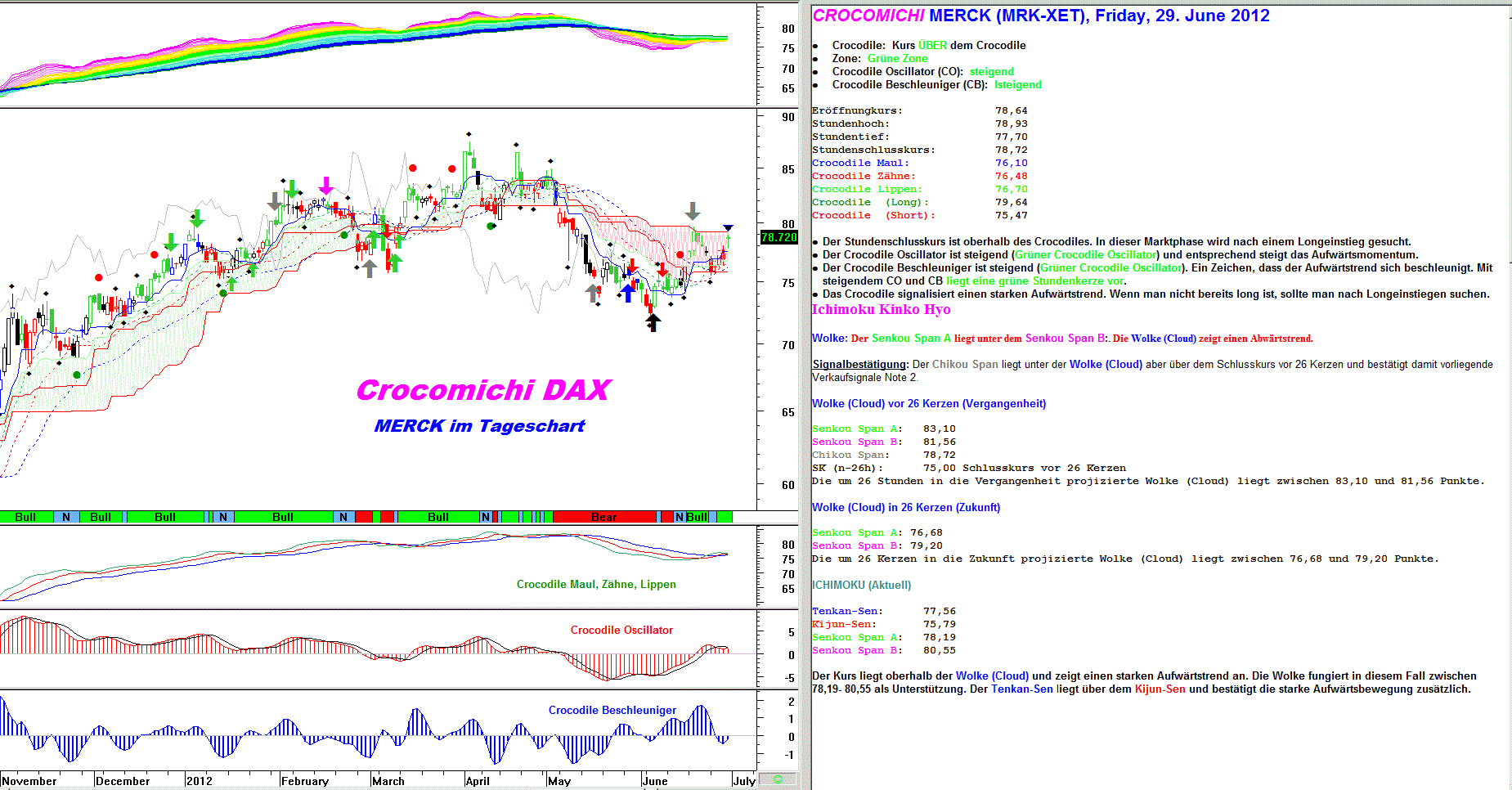The height and width of the screenshot is (790, 1512).
Task: Click the black up arrow signal marker
Action: coord(653,322)
